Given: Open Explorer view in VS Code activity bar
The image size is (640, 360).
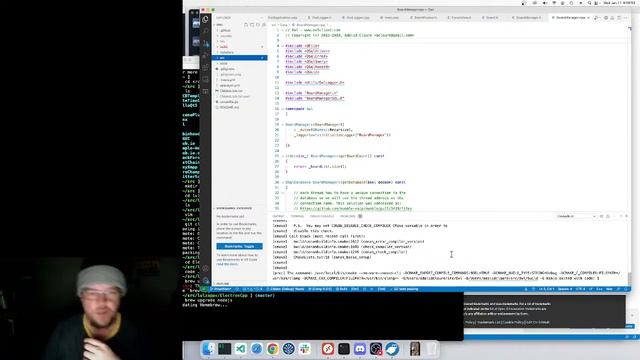Looking at the screenshot, I should (206, 19).
